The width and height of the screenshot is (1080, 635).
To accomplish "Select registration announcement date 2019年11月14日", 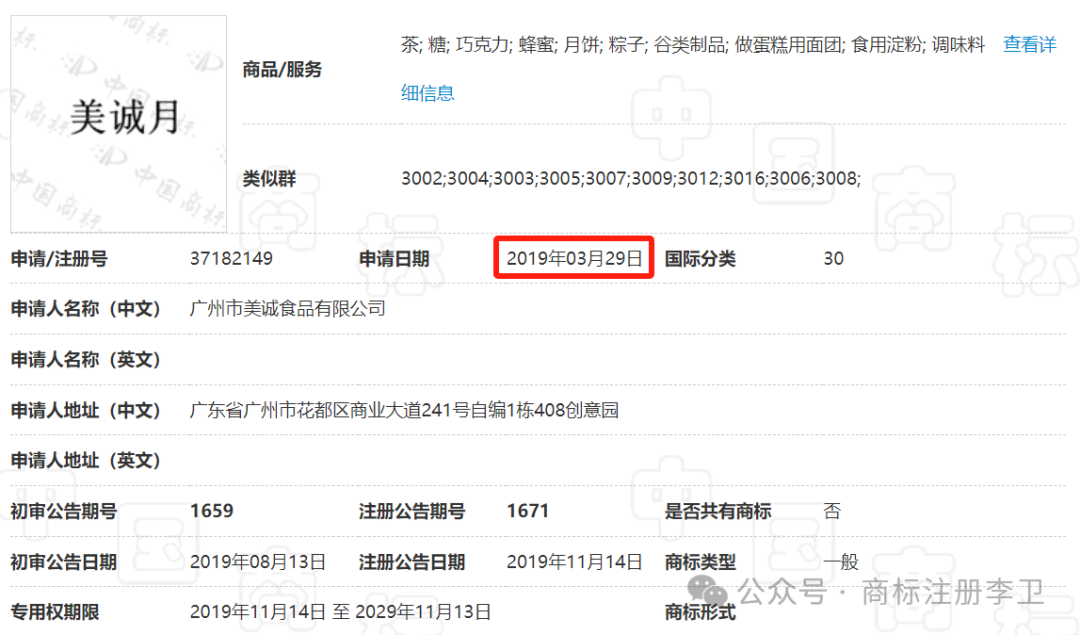I will [574, 562].
